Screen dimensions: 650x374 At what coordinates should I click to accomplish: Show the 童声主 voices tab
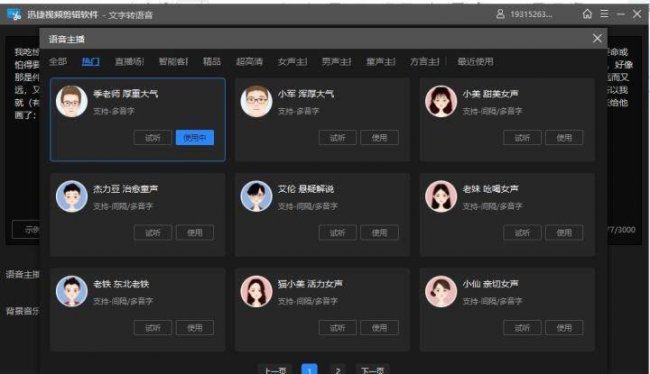(381, 62)
